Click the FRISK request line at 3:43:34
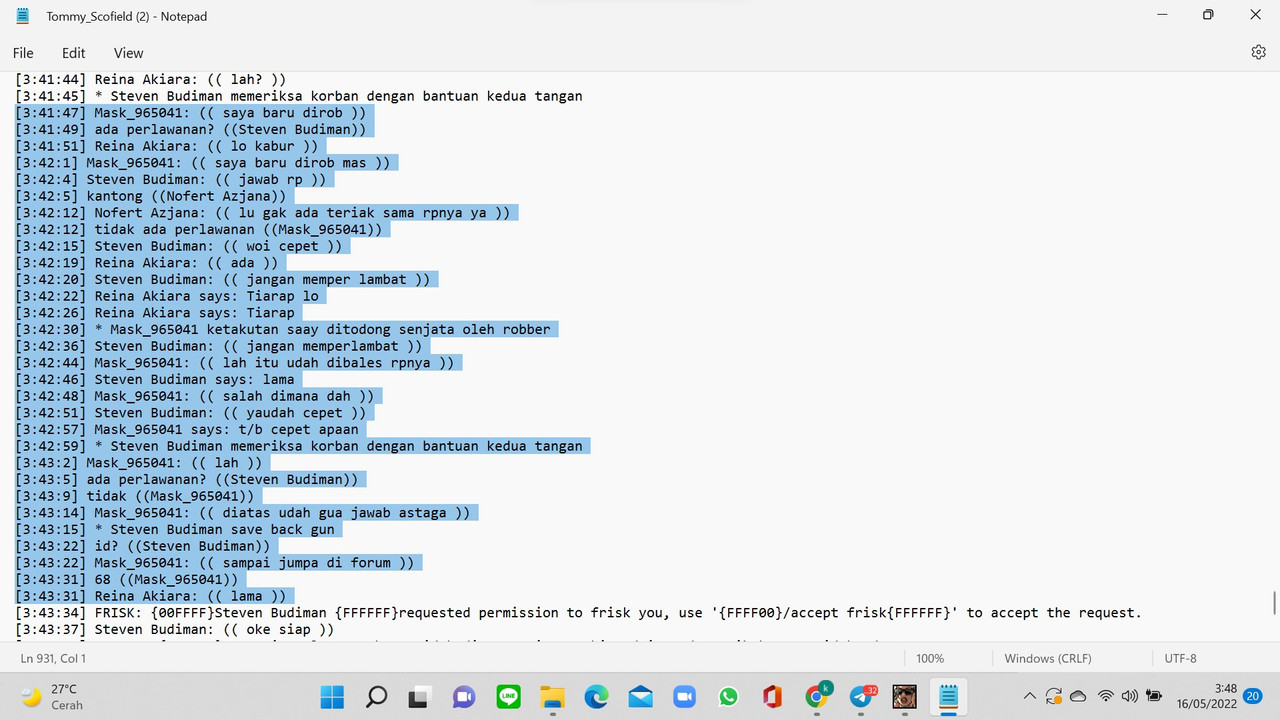Screen dimensions: 1280x720 tap(578, 613)
